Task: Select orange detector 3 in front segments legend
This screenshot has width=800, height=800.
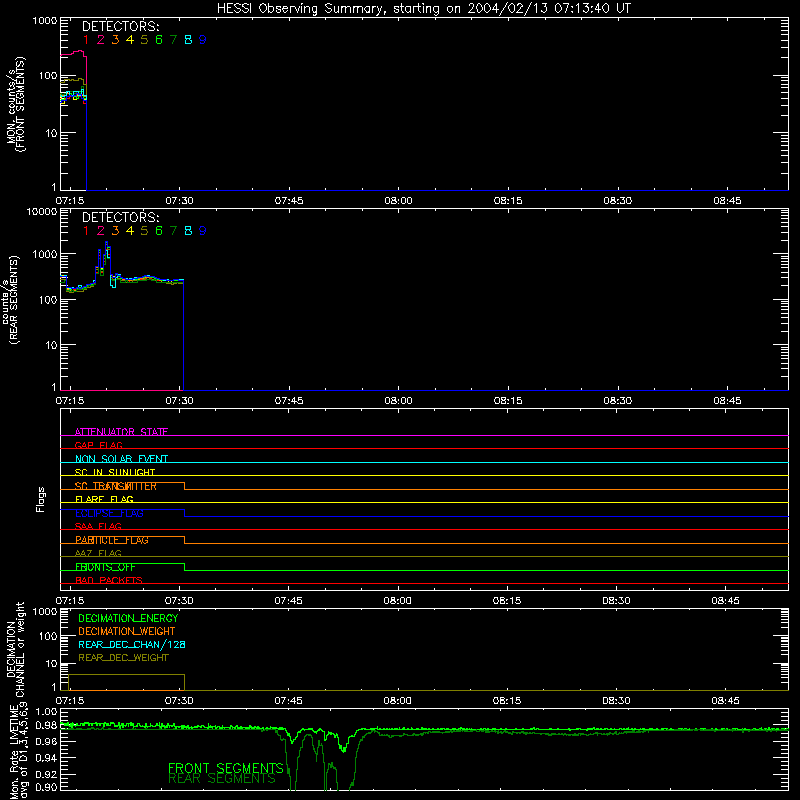Action: click(115, 40)
